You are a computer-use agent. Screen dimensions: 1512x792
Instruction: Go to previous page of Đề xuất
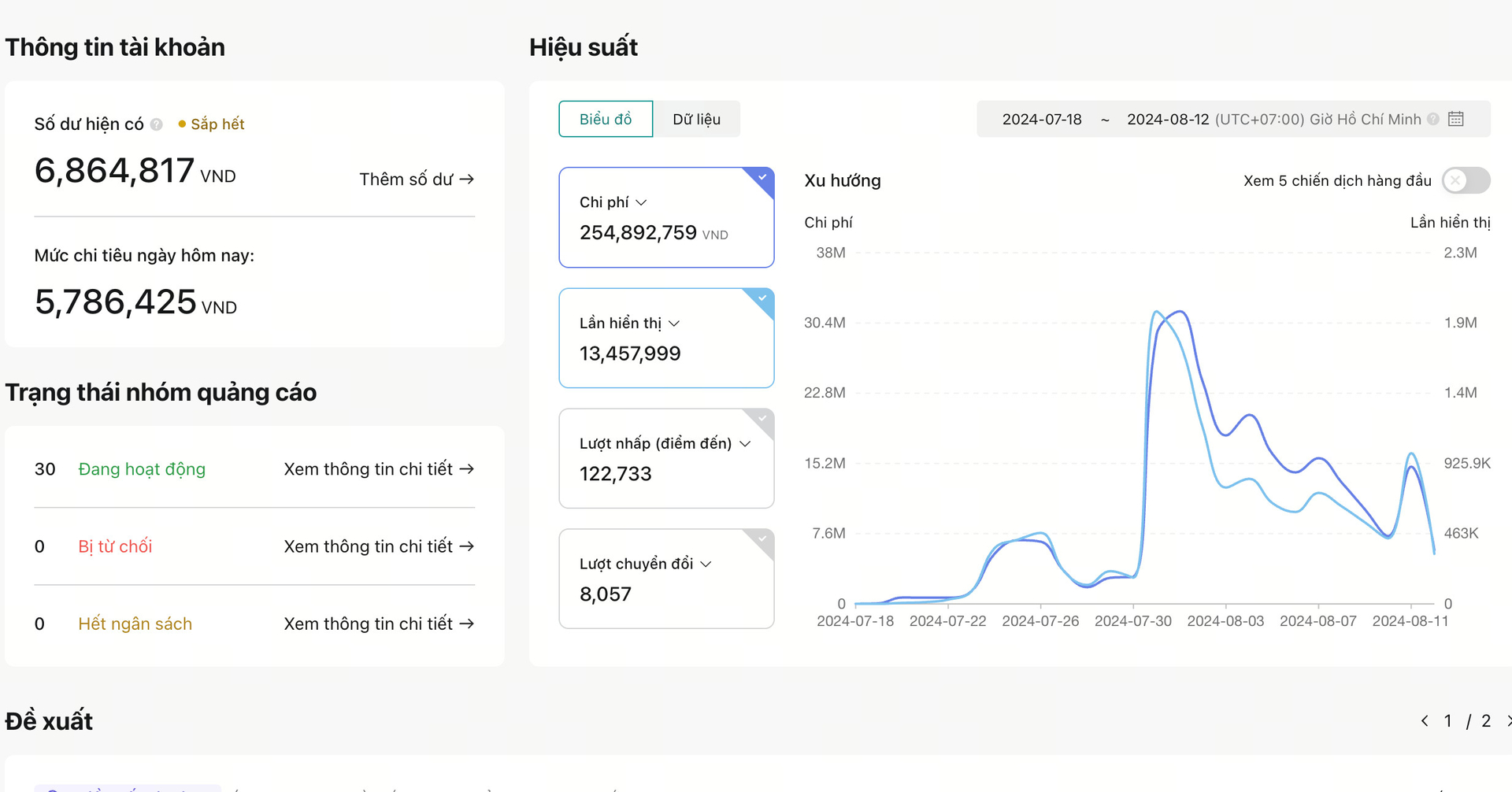tap(1425, 720)
